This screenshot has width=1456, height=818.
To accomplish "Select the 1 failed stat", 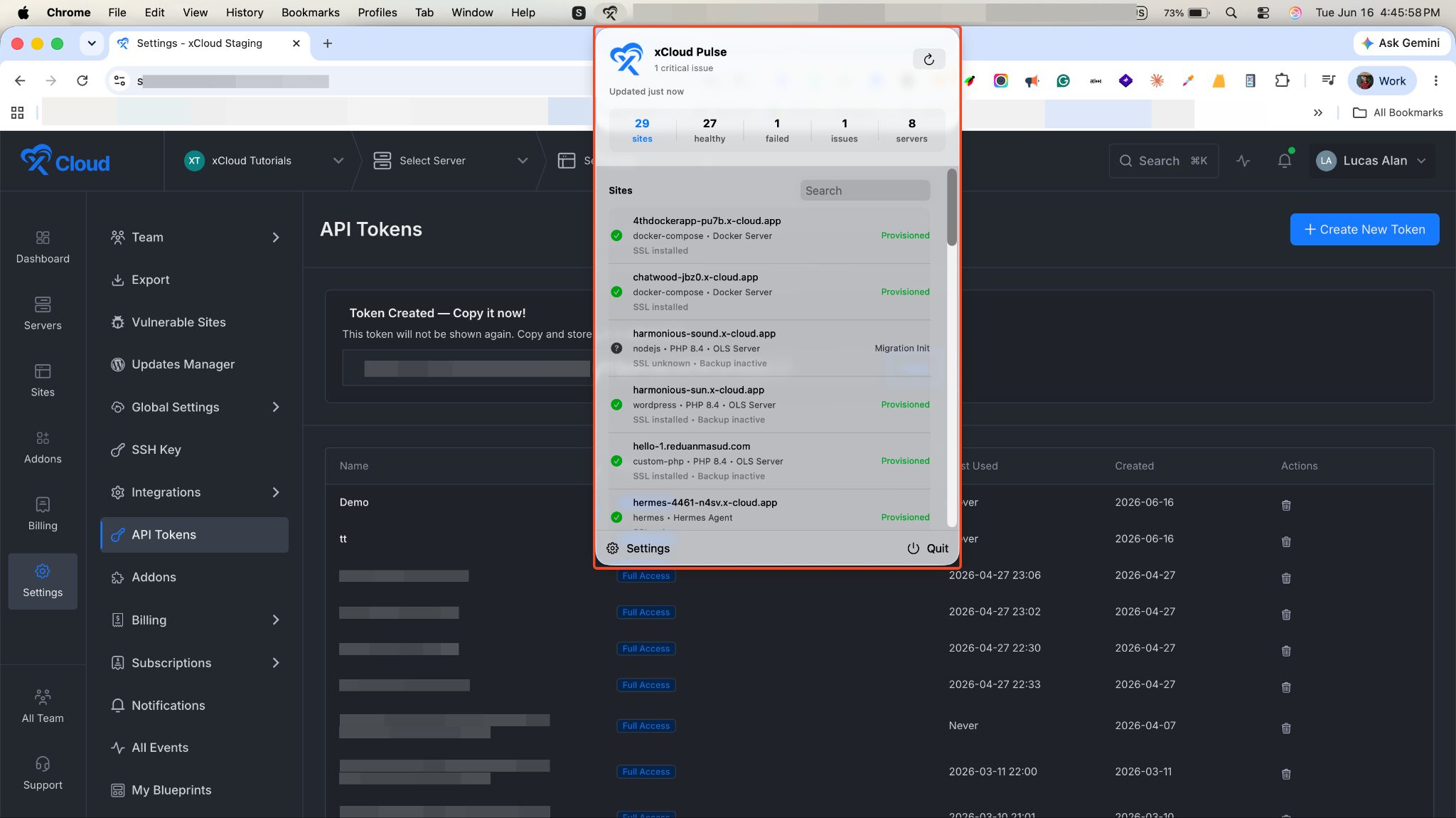I will pyautogui.click(x=777, y=130).
